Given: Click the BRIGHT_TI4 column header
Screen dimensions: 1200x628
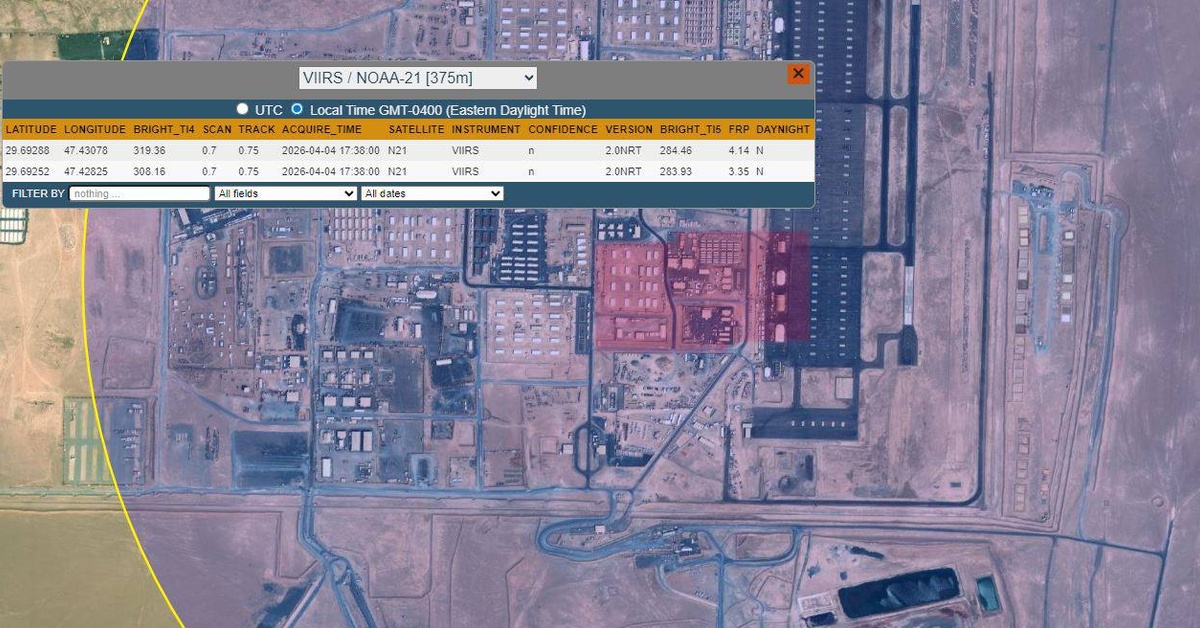Looking at the screenshot, I should [164, 129].
